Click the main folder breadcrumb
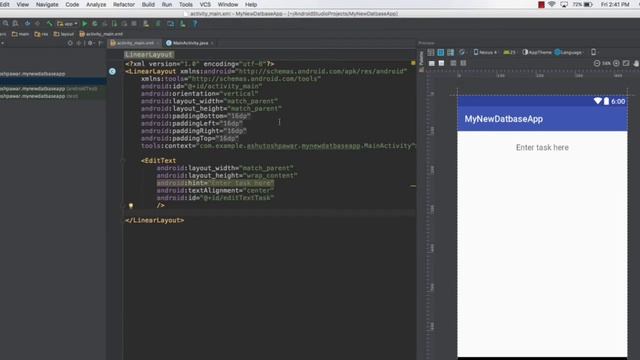The width and height of the screenshot is (640, 360). point(20,34)
